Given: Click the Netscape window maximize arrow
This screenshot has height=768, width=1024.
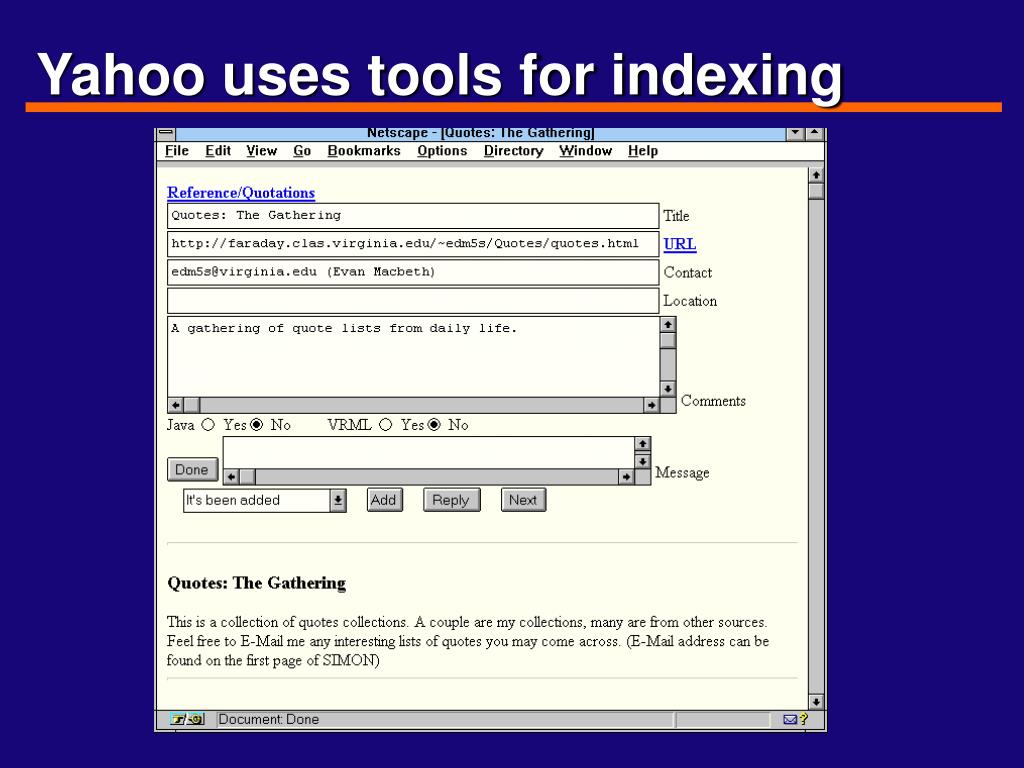Looking at the screenshot, I should tap(814, 134).
